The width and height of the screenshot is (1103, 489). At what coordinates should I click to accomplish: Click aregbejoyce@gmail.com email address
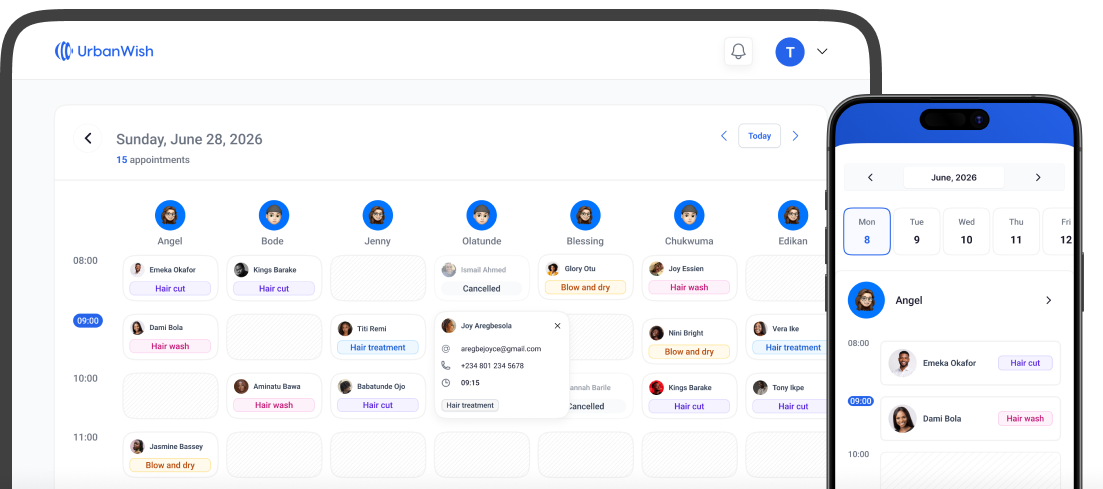click(501, 348)
